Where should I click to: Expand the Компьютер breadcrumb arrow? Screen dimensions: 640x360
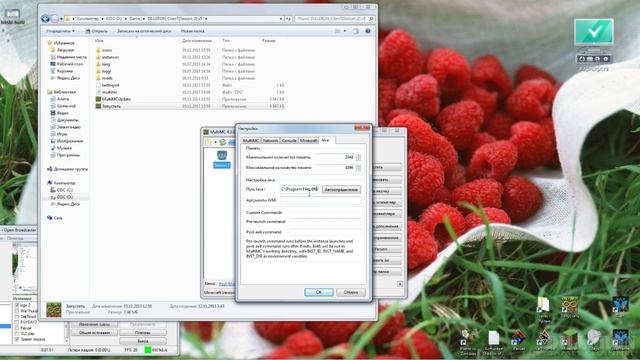[101, 19]
